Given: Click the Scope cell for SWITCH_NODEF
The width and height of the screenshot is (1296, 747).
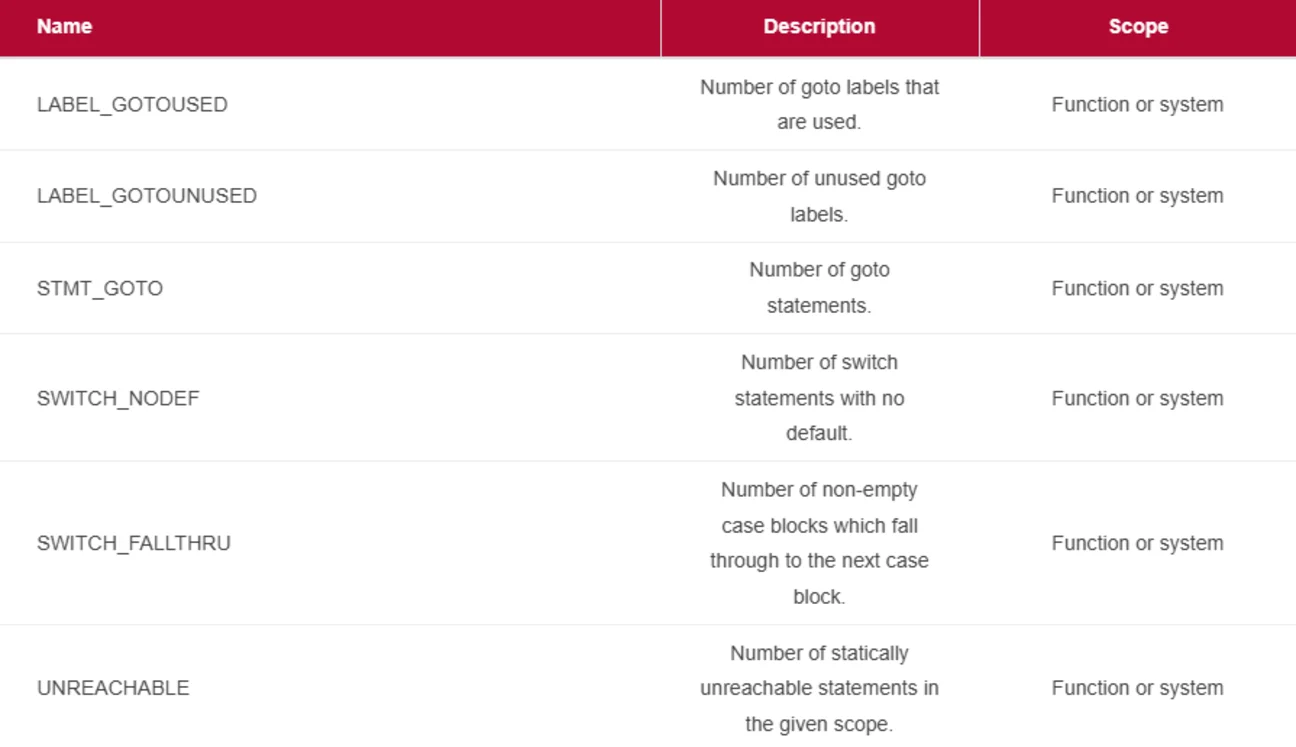Looking at the screenshot, I should coord(1137,398).
